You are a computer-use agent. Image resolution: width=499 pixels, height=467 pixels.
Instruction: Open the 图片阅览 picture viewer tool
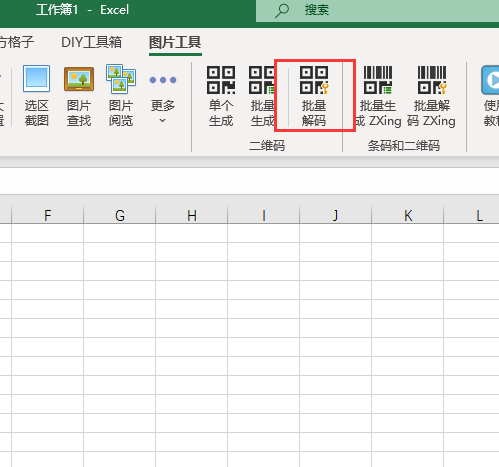(x=121, y=96)
